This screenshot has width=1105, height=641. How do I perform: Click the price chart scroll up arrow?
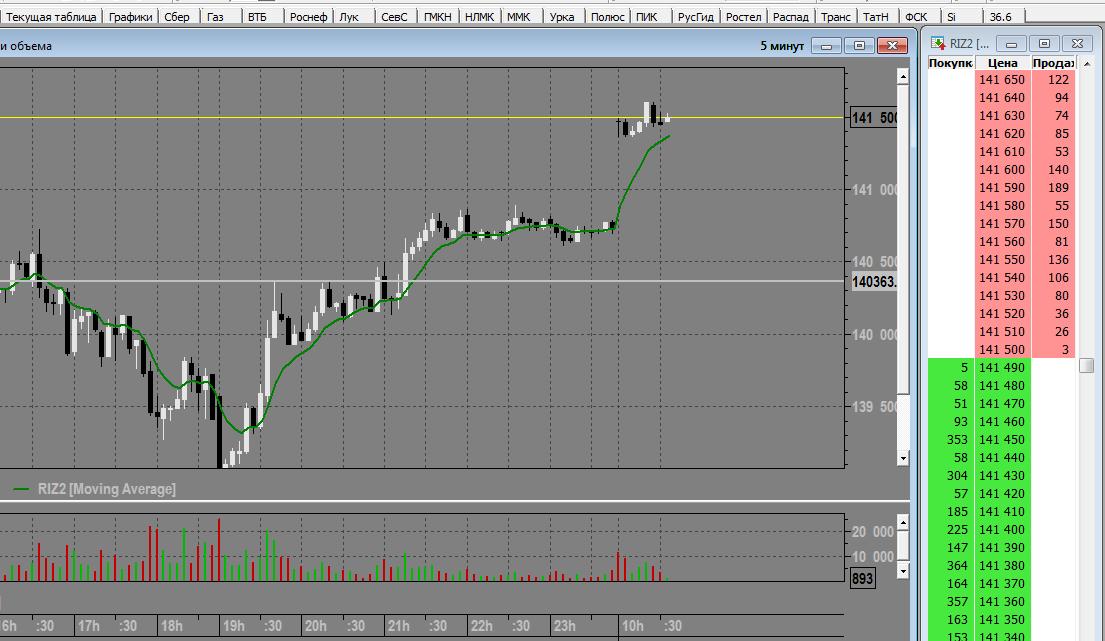click(x=903, y=77)
